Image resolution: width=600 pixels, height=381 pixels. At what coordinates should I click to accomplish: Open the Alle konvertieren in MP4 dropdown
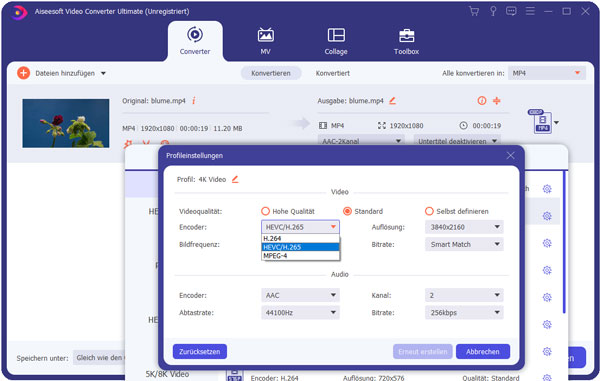coord(547,73)
